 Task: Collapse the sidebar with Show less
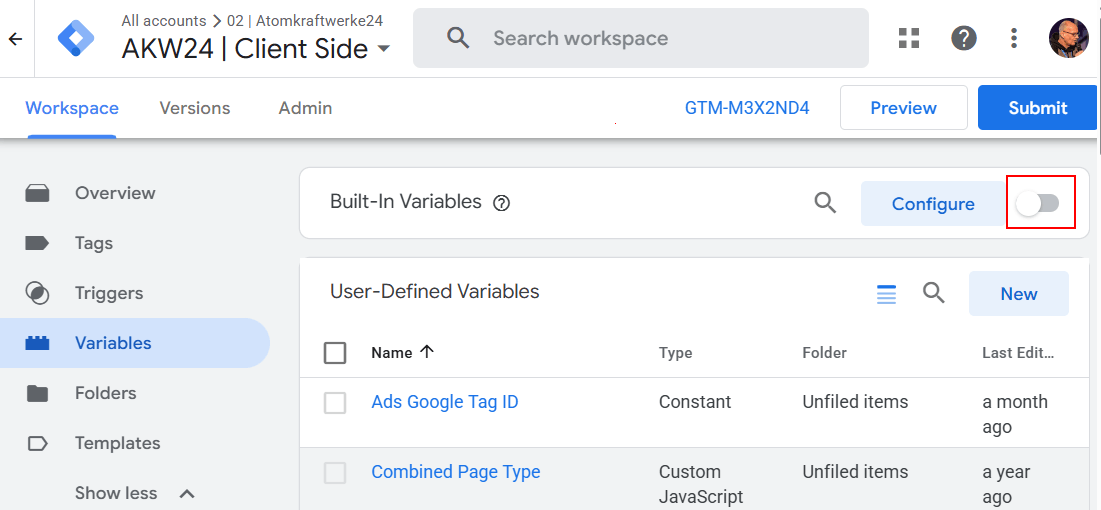tap(135, 493)
